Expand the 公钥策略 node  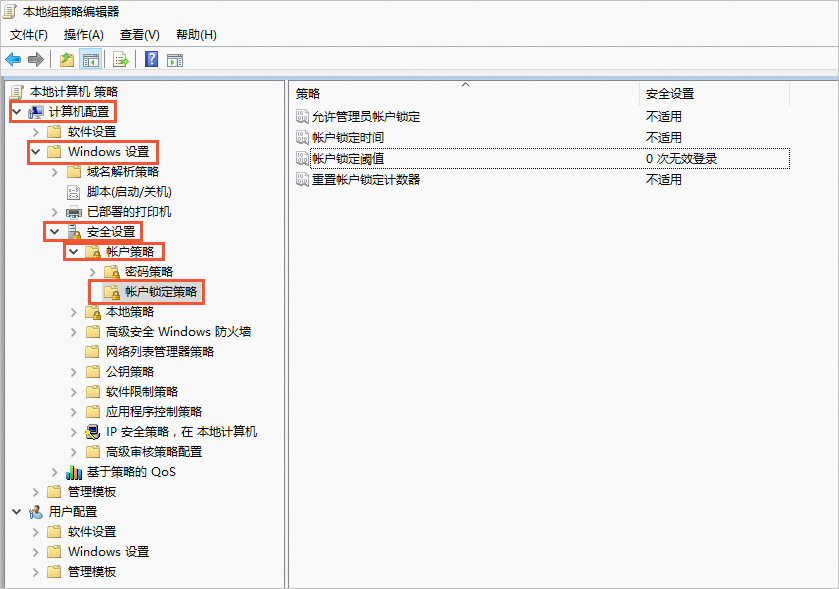(x=74, y=372)
